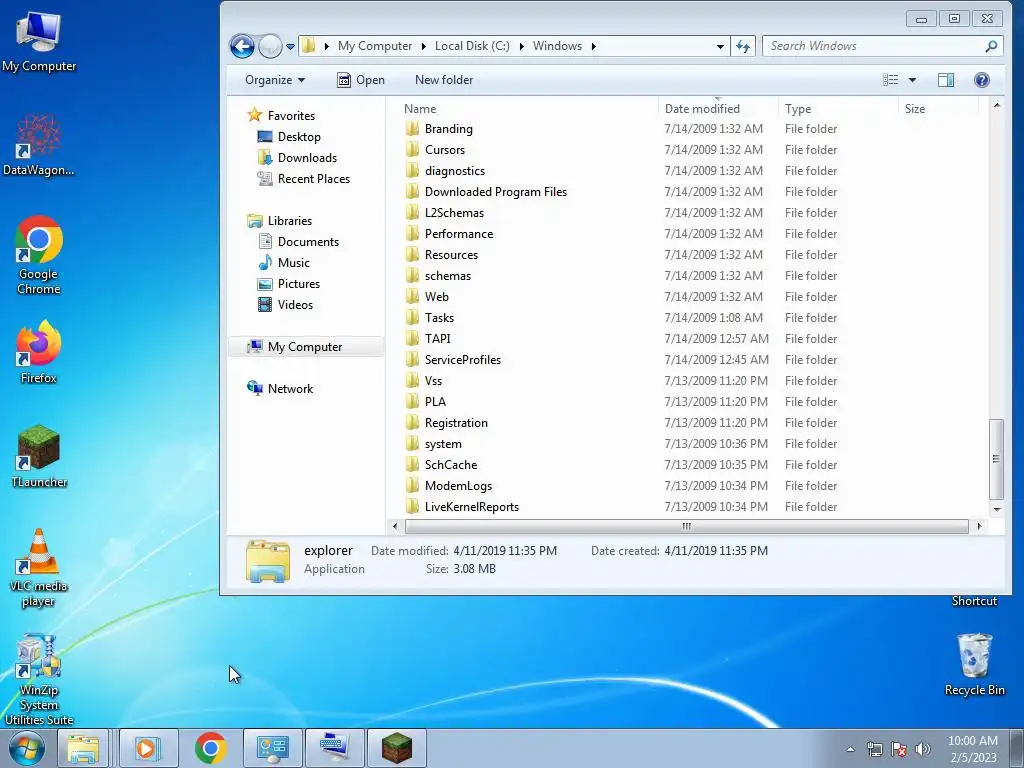
Task: Open VLC media player desktop icon
Action: [39, 568]
